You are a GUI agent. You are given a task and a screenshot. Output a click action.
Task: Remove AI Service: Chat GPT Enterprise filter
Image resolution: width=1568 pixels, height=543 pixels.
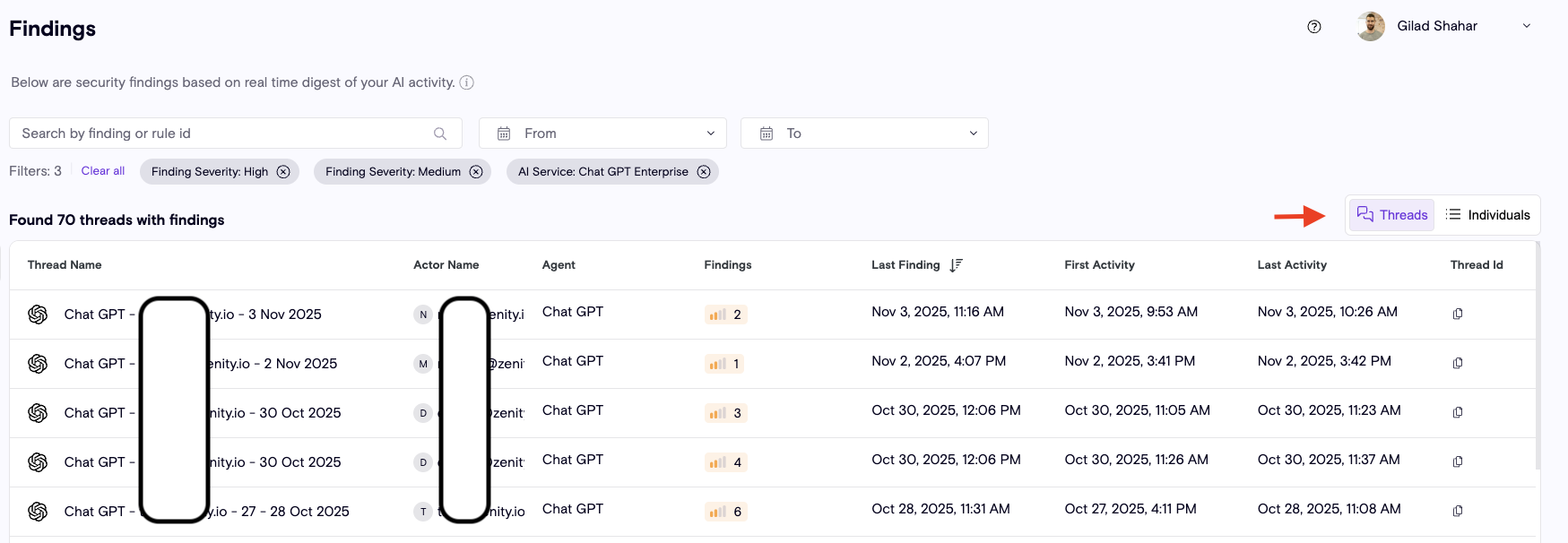pyautogui.click(x=704, y=172)
